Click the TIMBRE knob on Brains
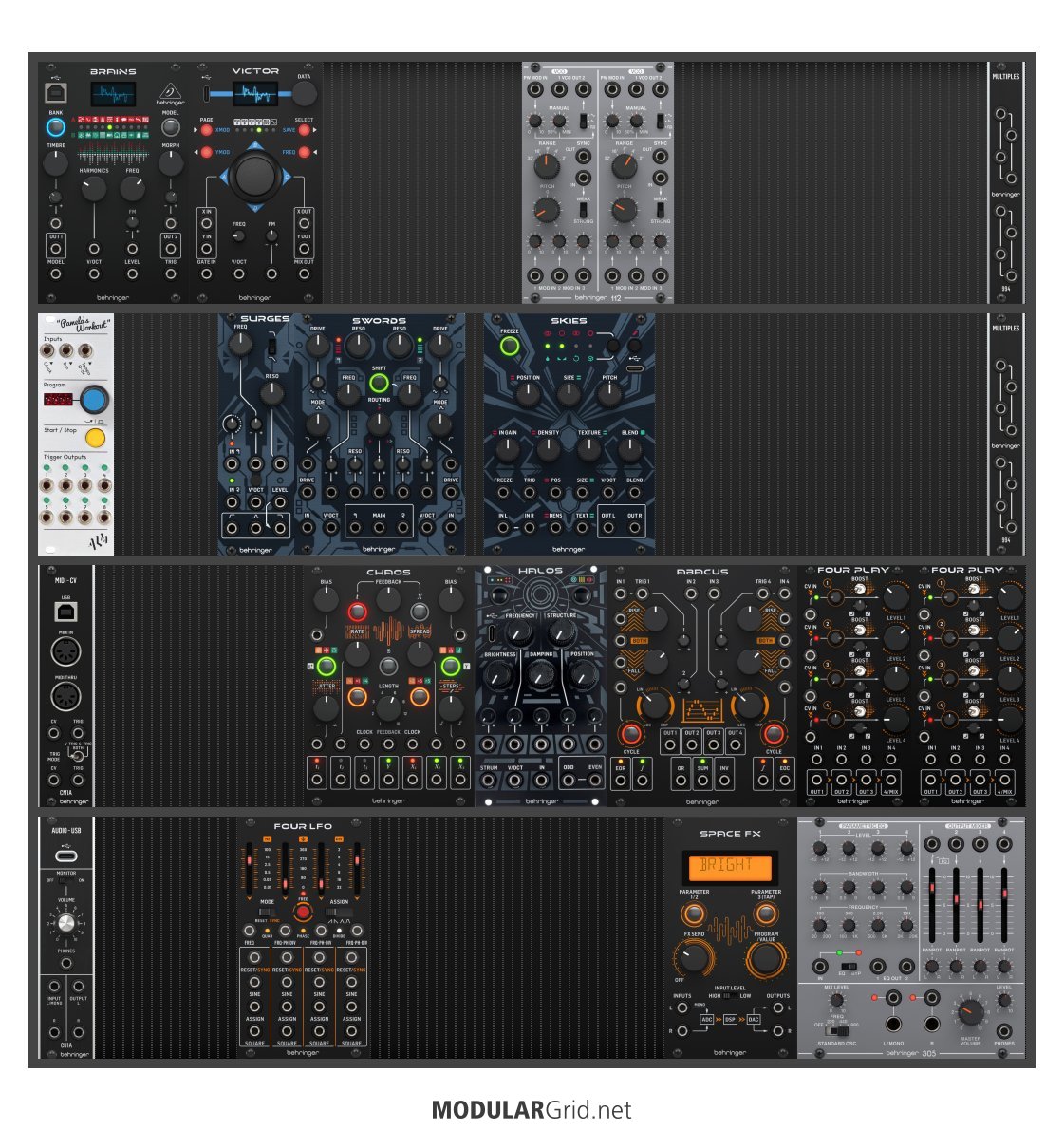1064x1130 pixels. (55, 164)
